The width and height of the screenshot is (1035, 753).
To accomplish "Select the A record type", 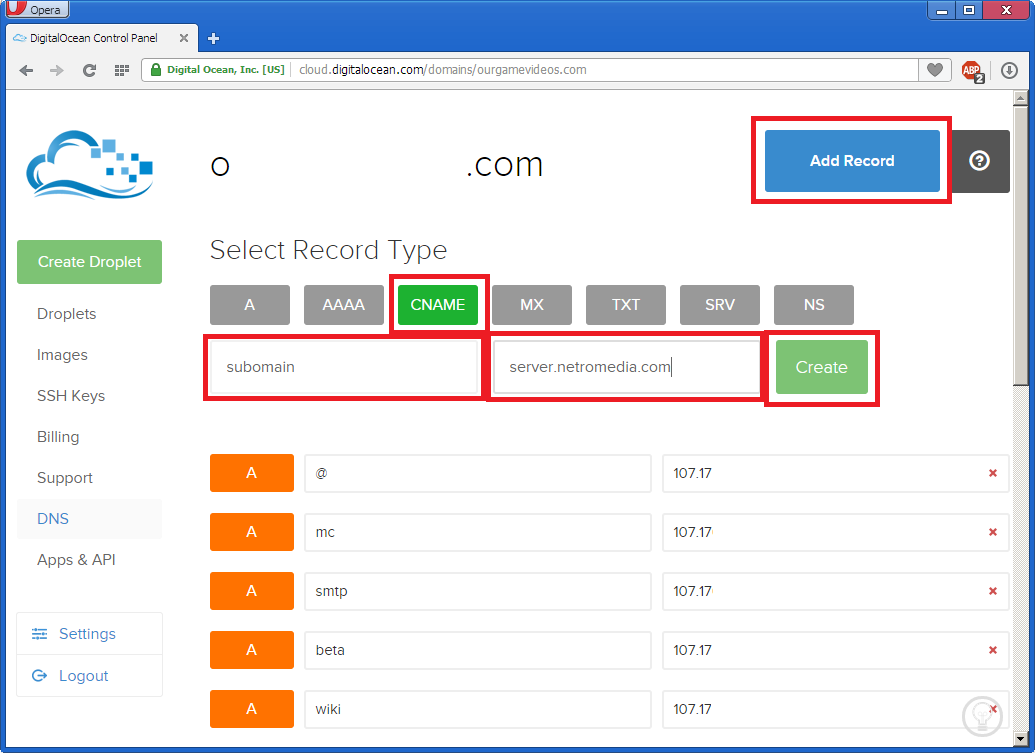I will (250, 305).
